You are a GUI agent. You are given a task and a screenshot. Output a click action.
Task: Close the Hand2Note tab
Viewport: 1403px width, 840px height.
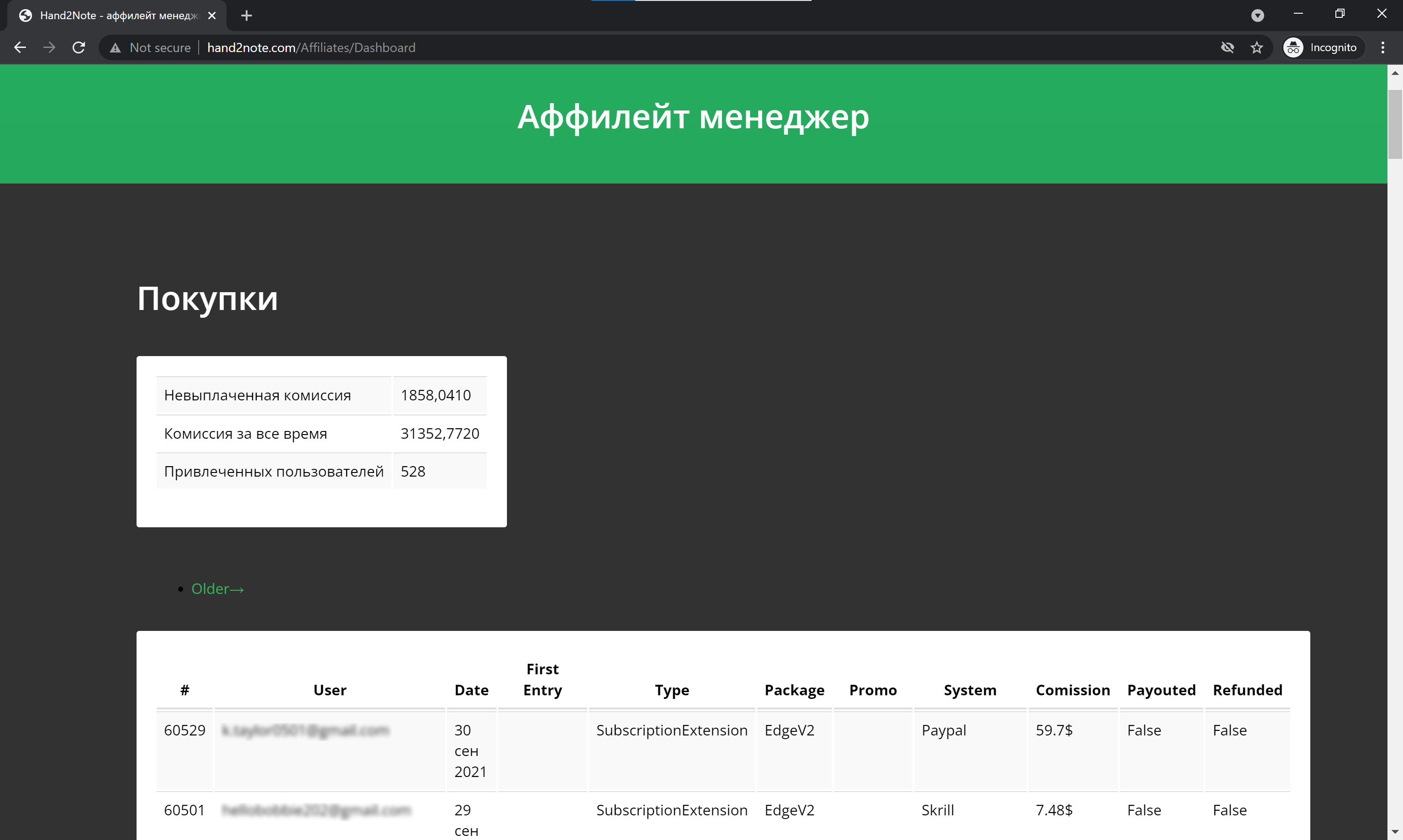coord(212,16)
